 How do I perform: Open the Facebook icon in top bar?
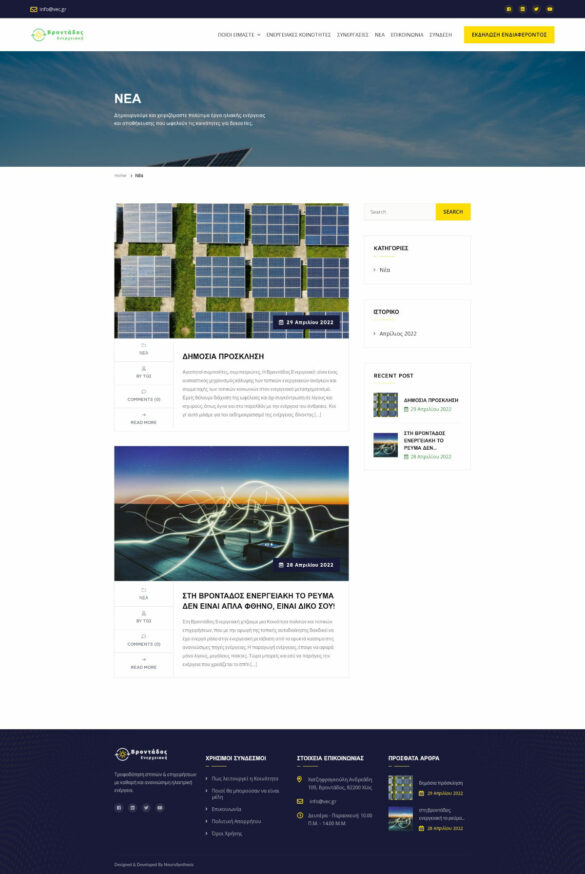click(508, 9)
